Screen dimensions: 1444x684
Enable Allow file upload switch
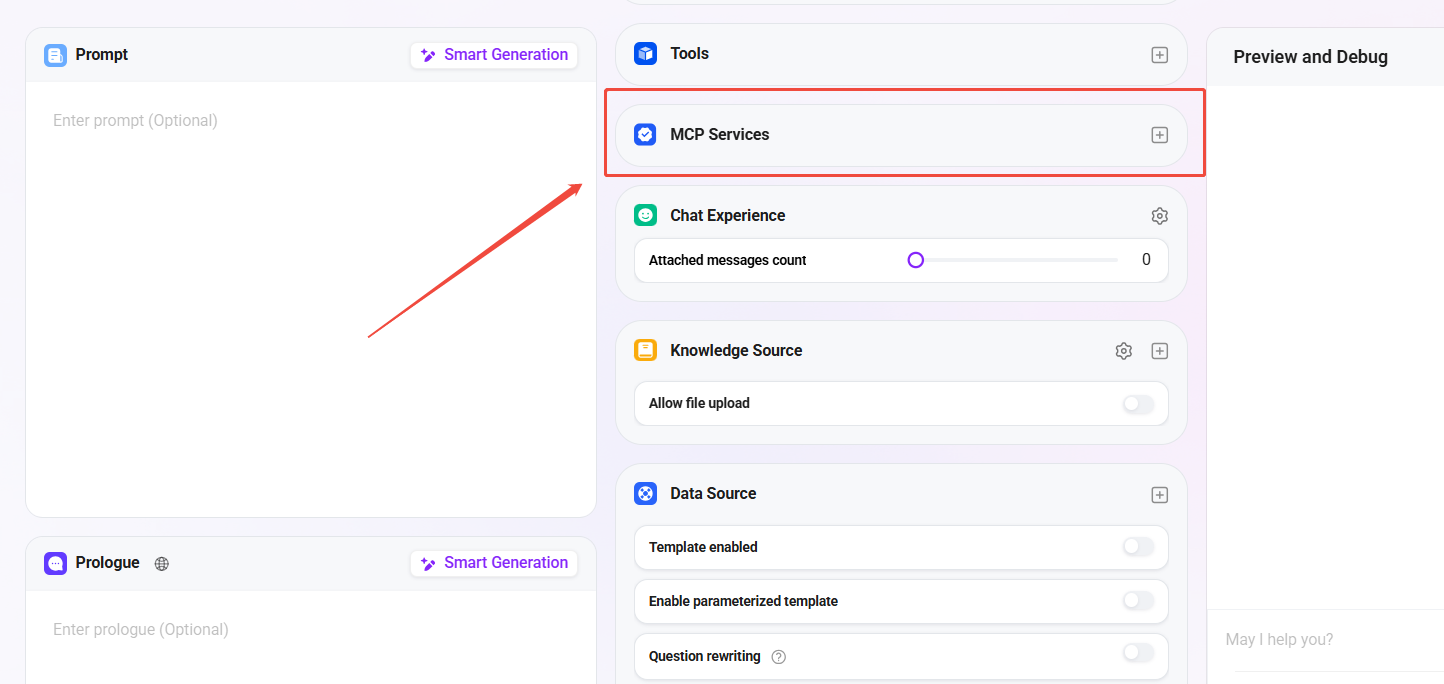1138,404
